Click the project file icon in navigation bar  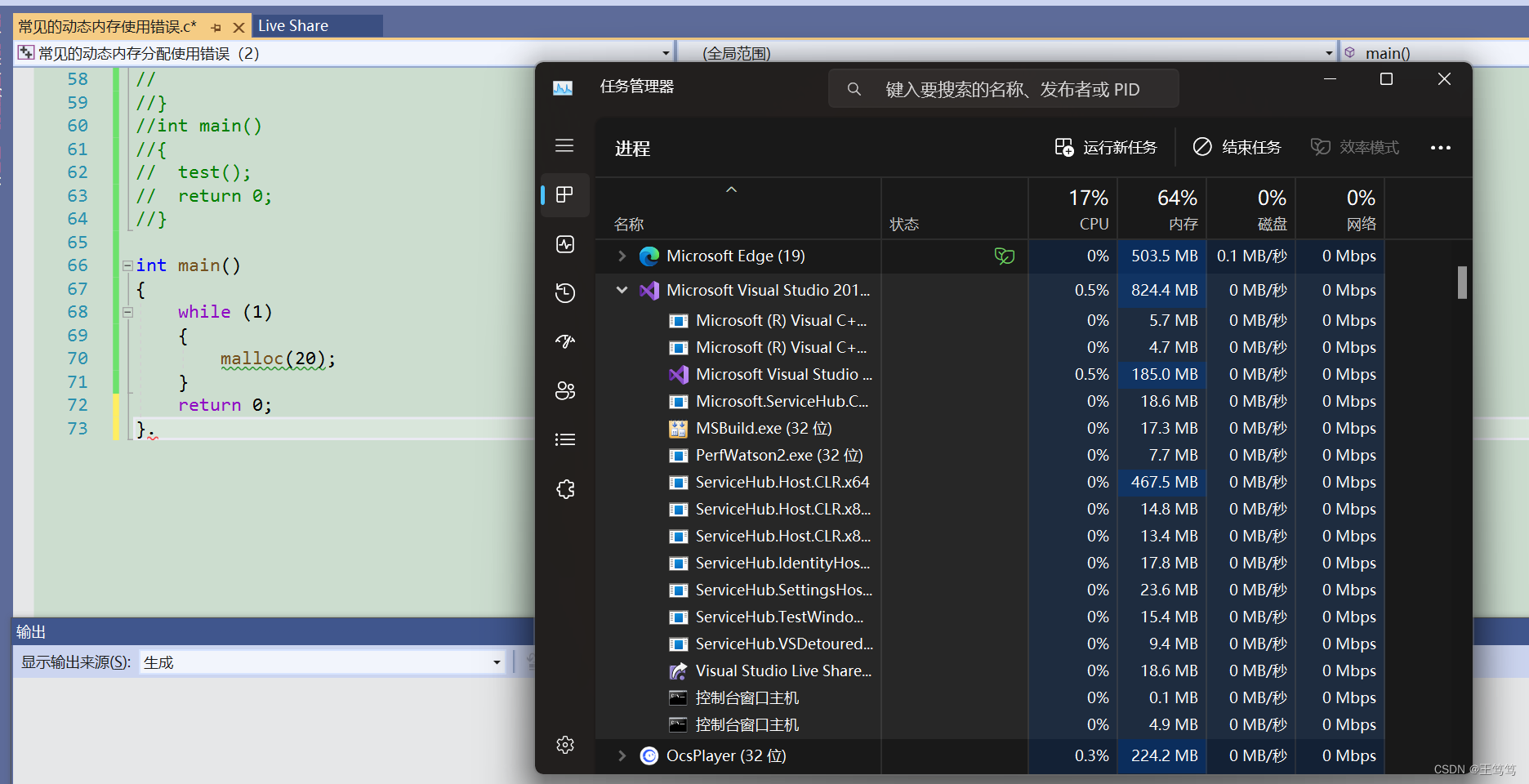[x=26, y=53]
